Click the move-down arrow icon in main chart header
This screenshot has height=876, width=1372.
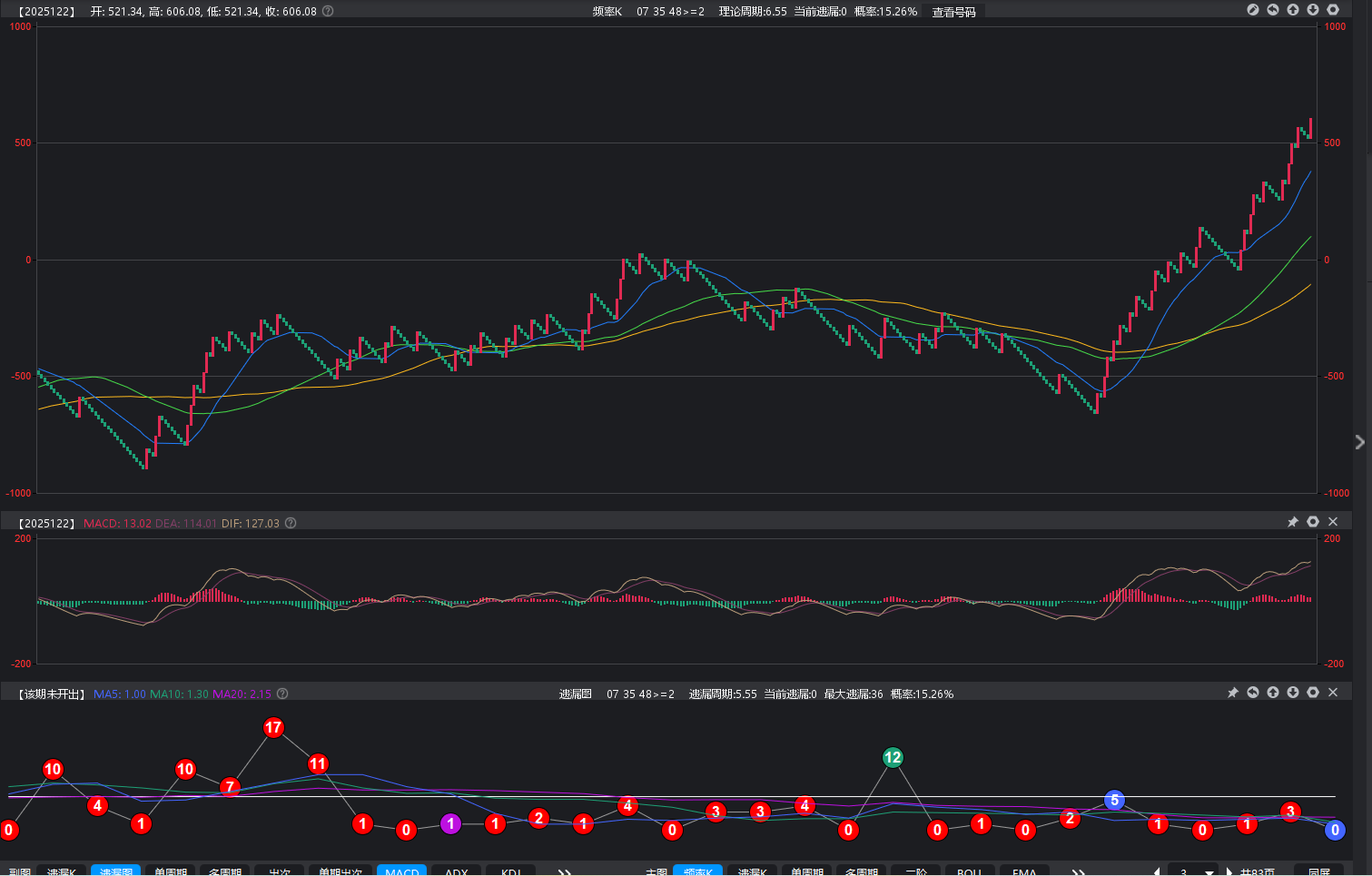click(x=1313, y=10)
